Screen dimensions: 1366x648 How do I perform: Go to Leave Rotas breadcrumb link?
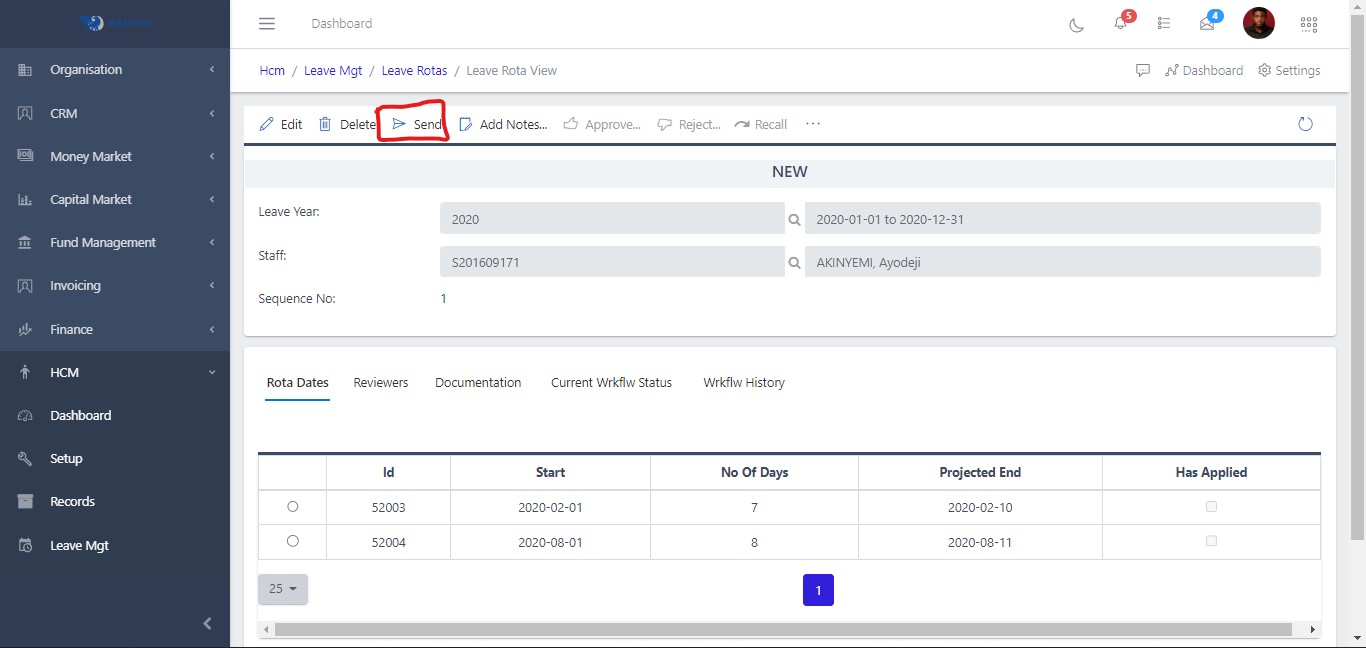414,71
